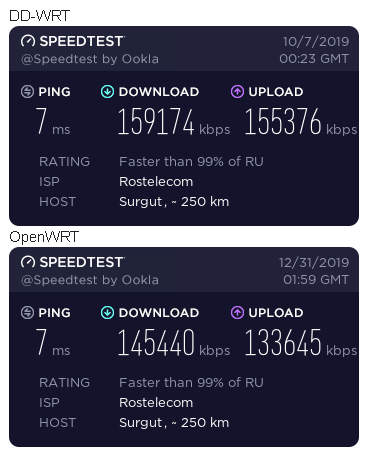Click the Speedtest gauge logo in DD-WRT card
The width and height of the screenshot is (366, 456).
[28, 41]
